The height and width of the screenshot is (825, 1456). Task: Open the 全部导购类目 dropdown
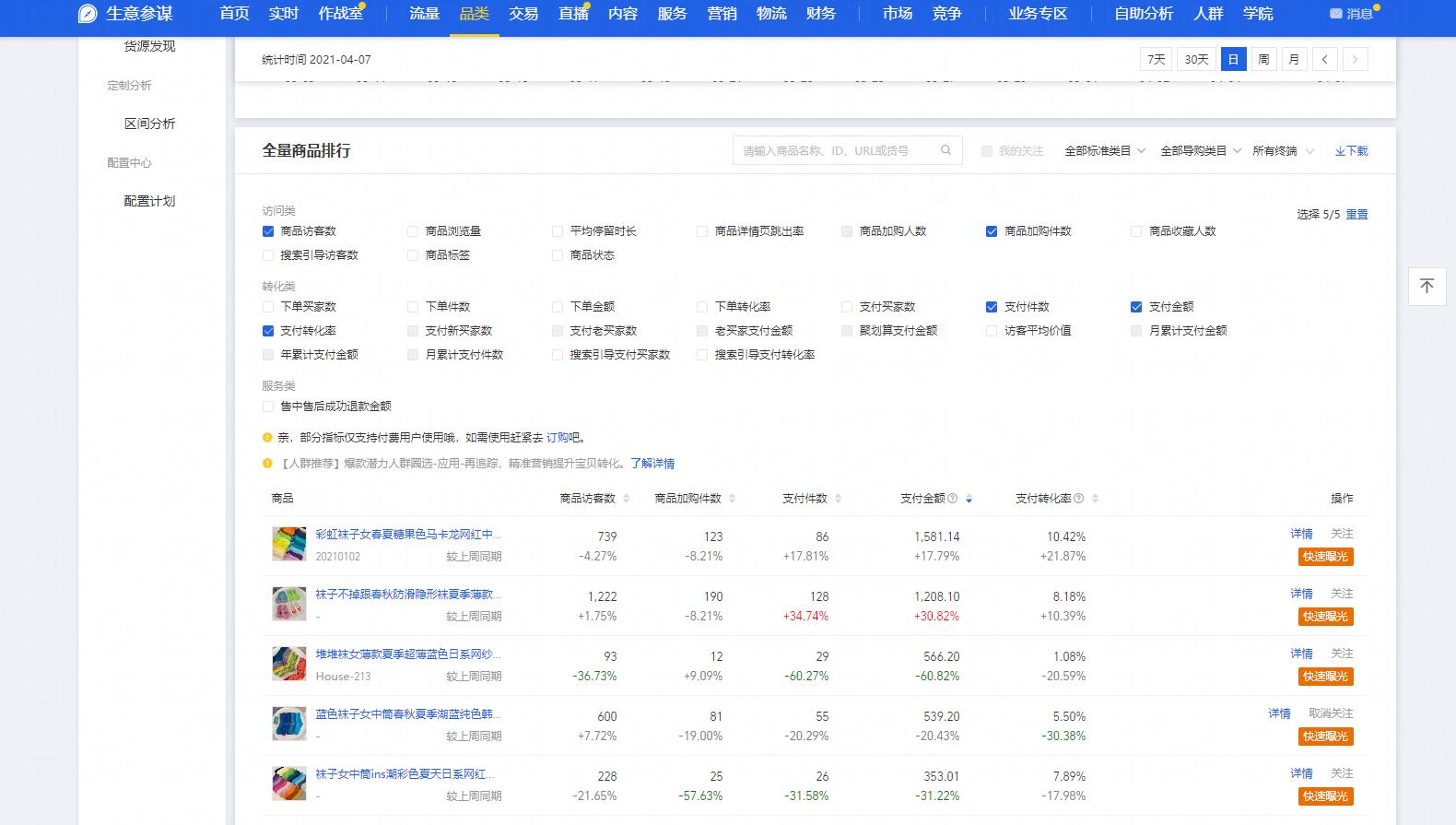coord(1200,151)
